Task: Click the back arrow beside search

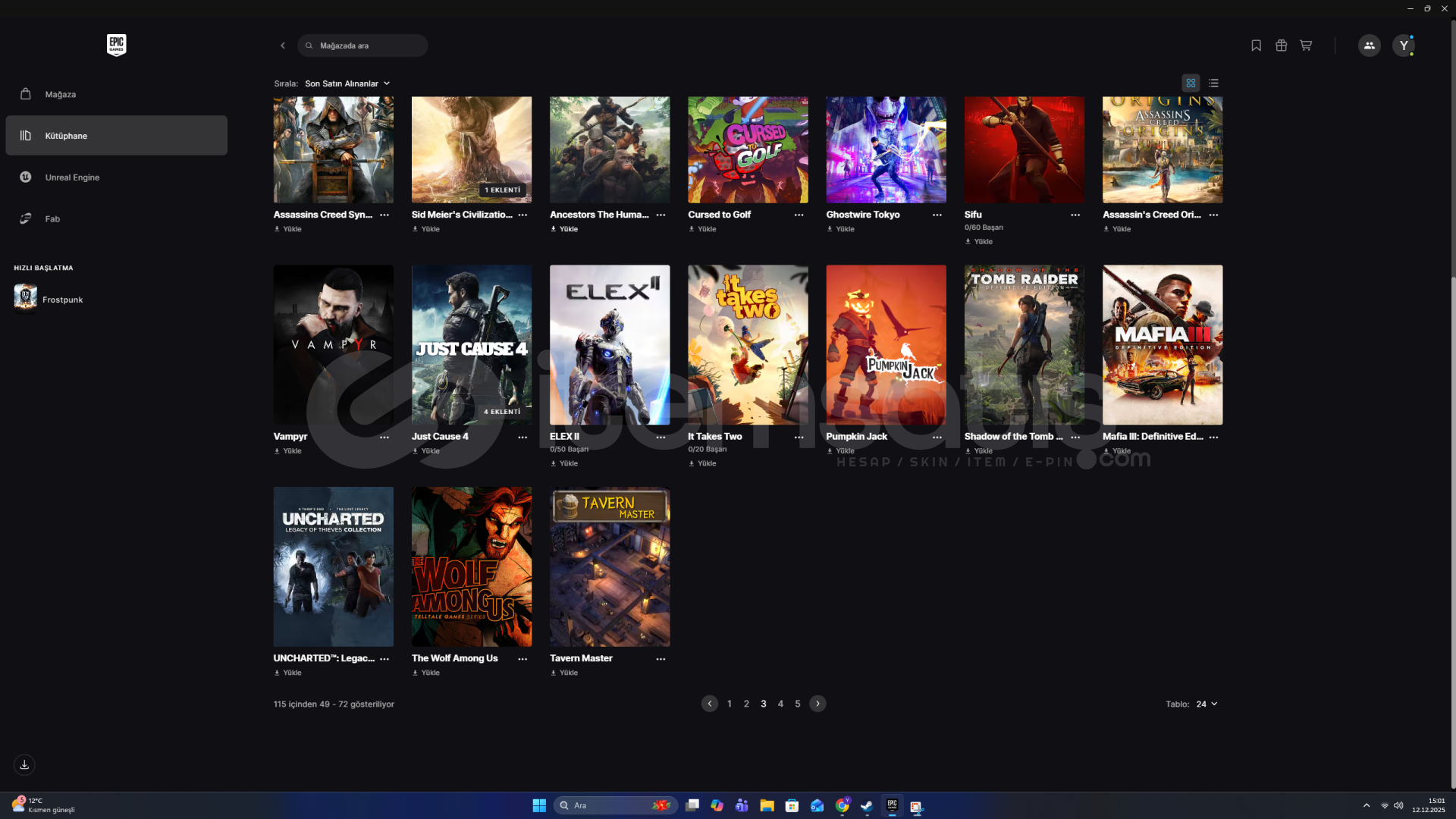Action: pyautogui.click(x=283, y=45)
